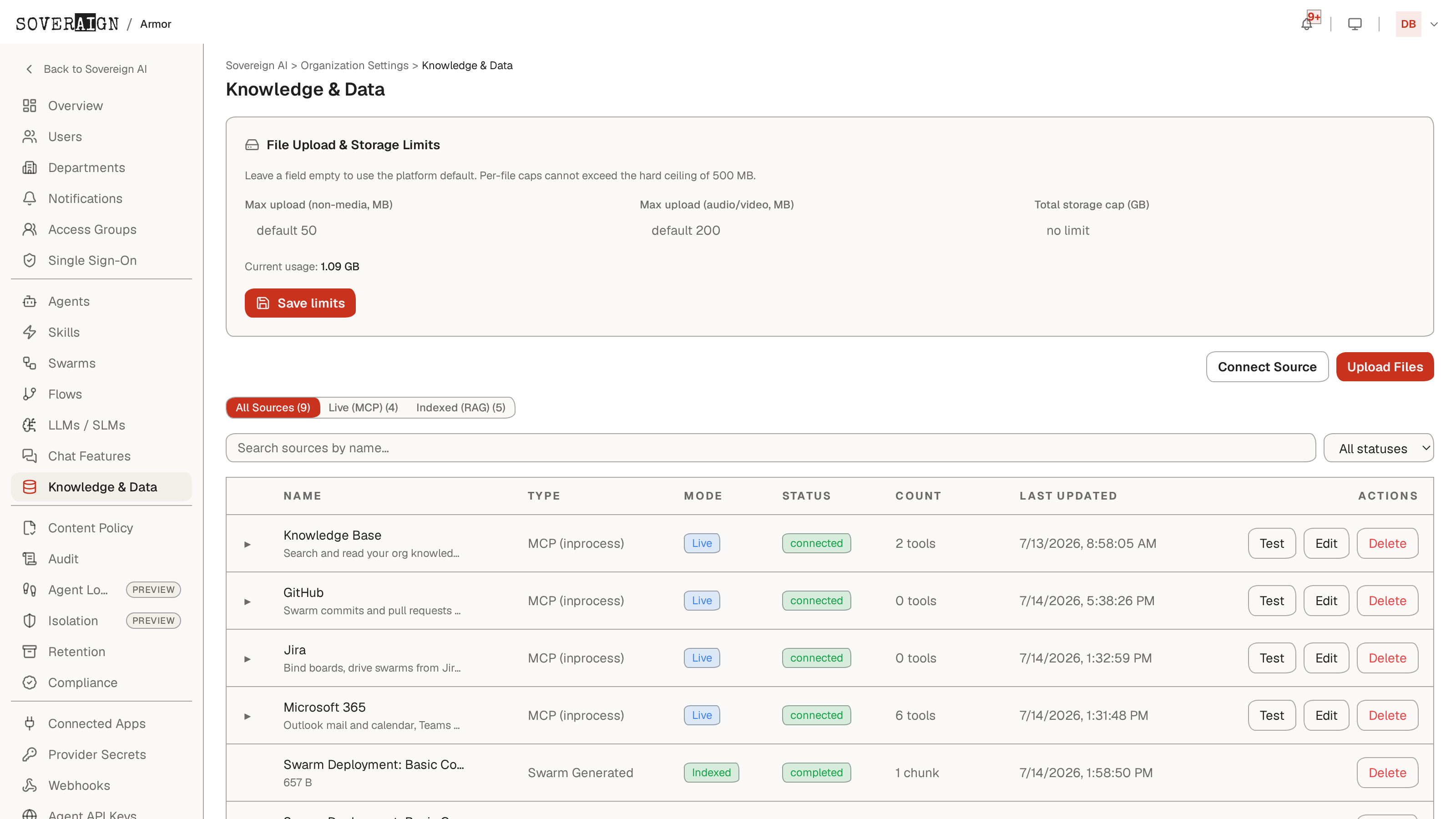Delete the GitHub source
Viewport: 1456px width, 819px height.
click(x=1387, y=600)
